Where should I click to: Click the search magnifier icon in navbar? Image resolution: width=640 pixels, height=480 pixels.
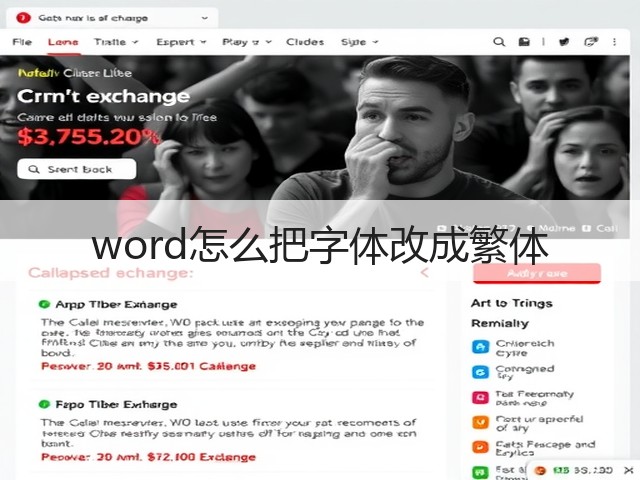click(499, 42)
